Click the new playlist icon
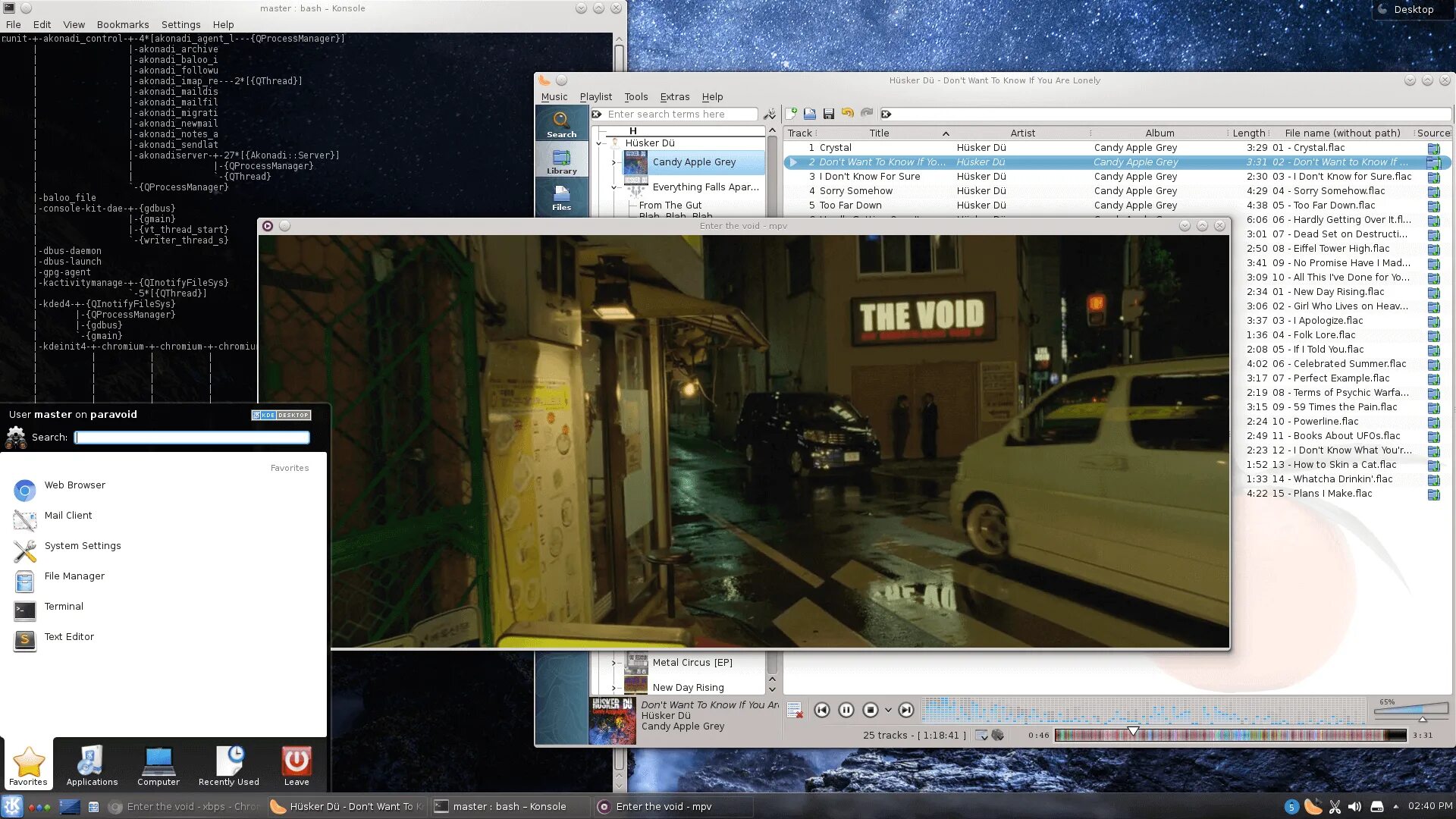 (x=791, y=114)
